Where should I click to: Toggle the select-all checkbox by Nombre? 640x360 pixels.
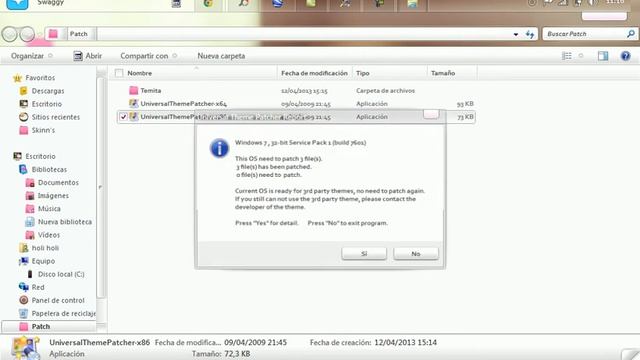tap(119, 73)
